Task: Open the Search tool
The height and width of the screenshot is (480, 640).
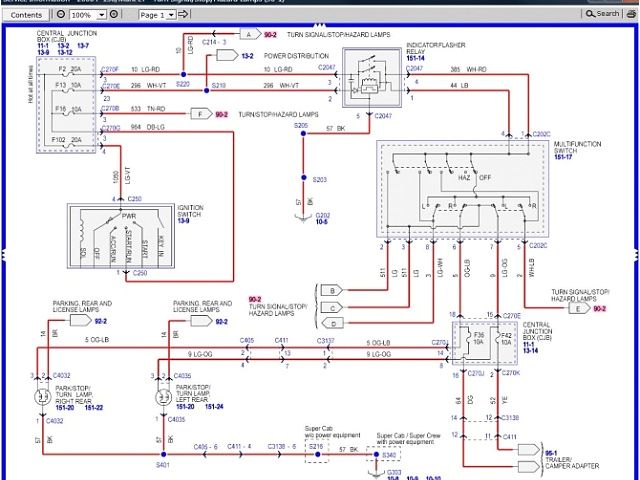Action: pyautogui.click(x=603, y=14)
